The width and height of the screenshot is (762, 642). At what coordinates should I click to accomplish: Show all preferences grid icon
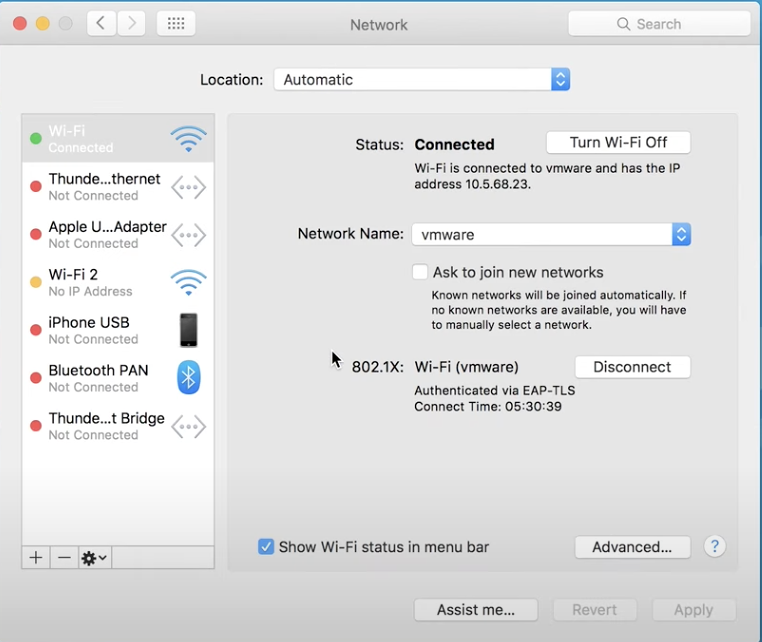coord(176,23)
